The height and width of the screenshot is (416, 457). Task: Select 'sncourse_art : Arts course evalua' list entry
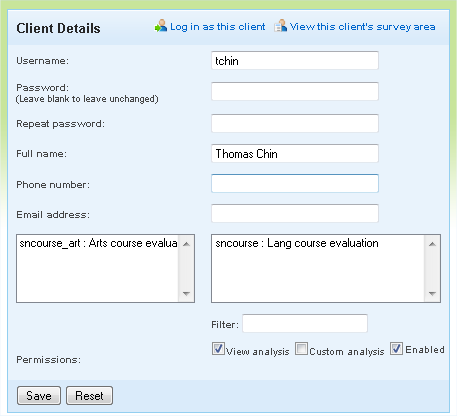[x=98, y=243]
